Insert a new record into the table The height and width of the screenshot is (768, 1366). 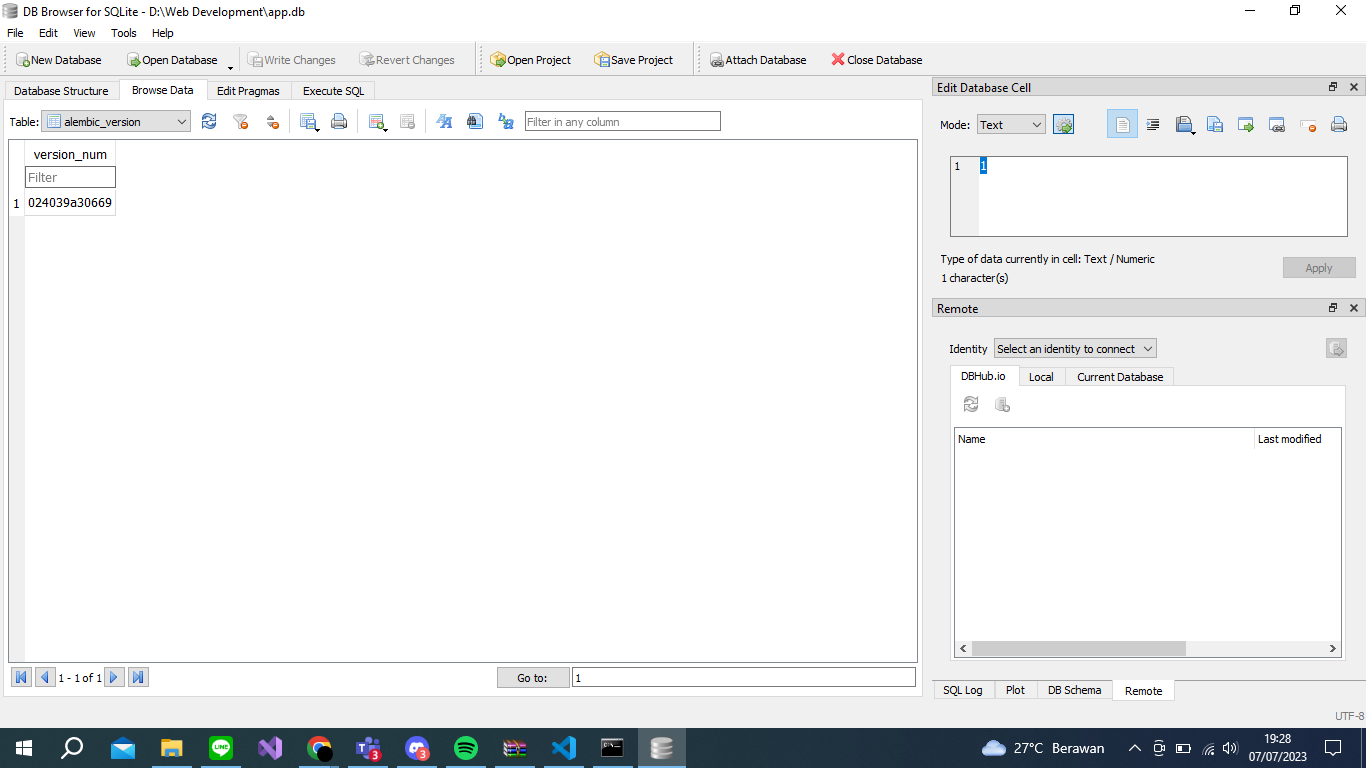377,121
